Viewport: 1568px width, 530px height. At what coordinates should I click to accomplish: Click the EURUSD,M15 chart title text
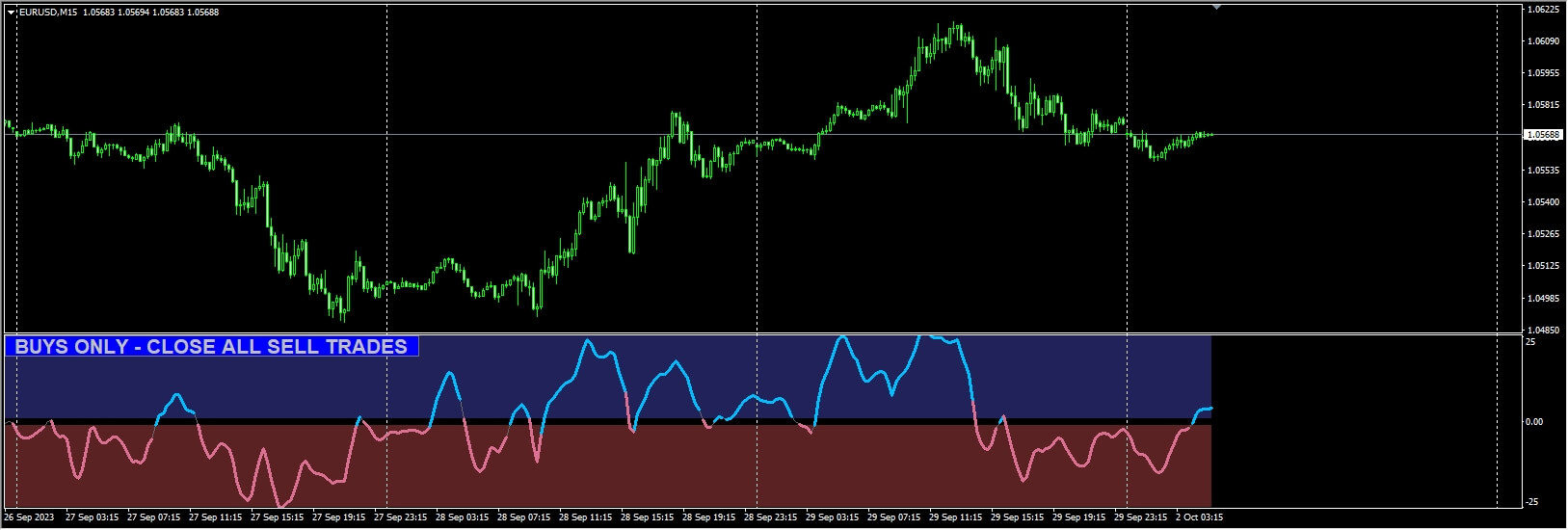coord(48,13)
